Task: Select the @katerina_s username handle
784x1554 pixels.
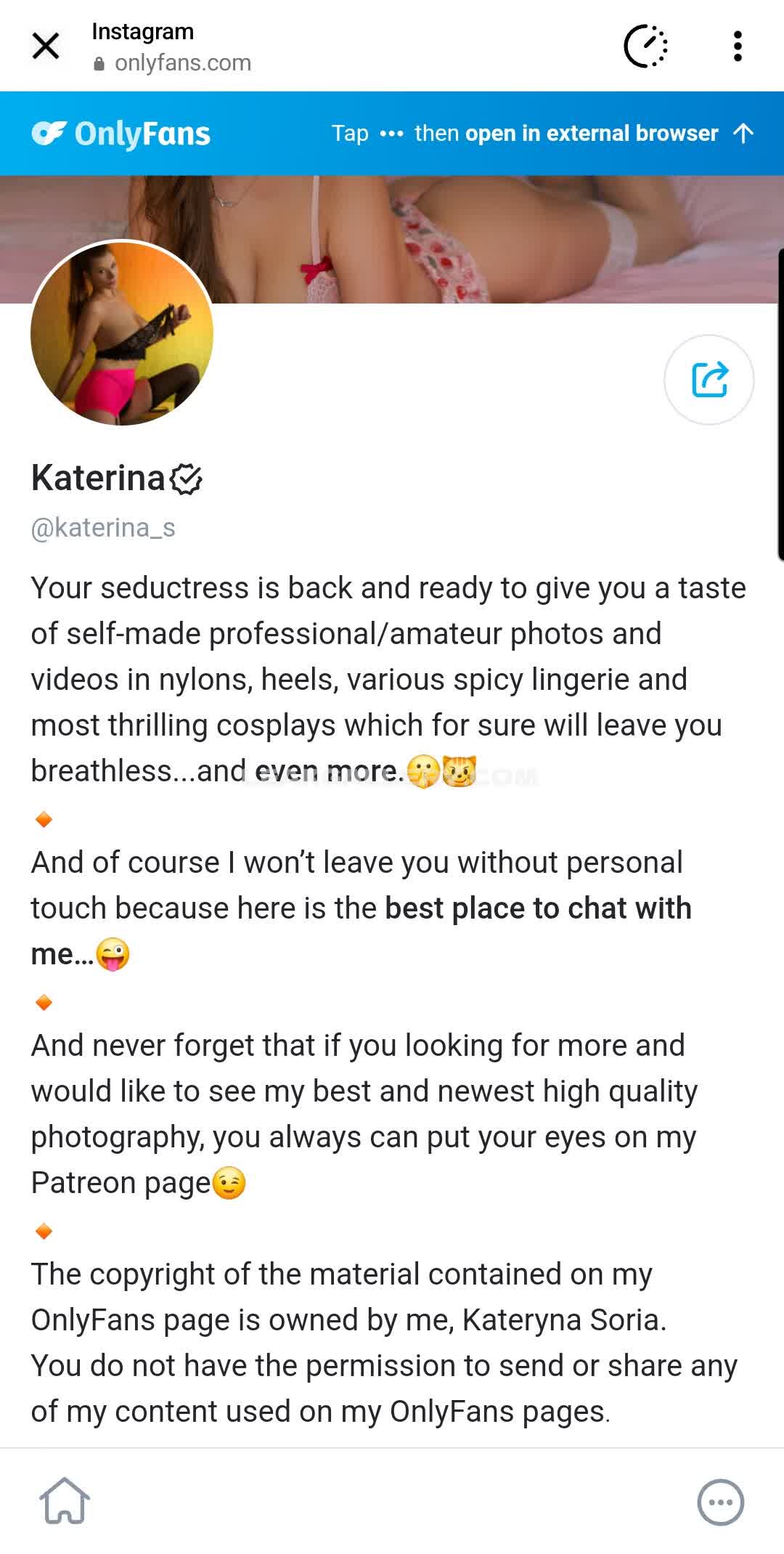Action: click(x=103, y=528)
